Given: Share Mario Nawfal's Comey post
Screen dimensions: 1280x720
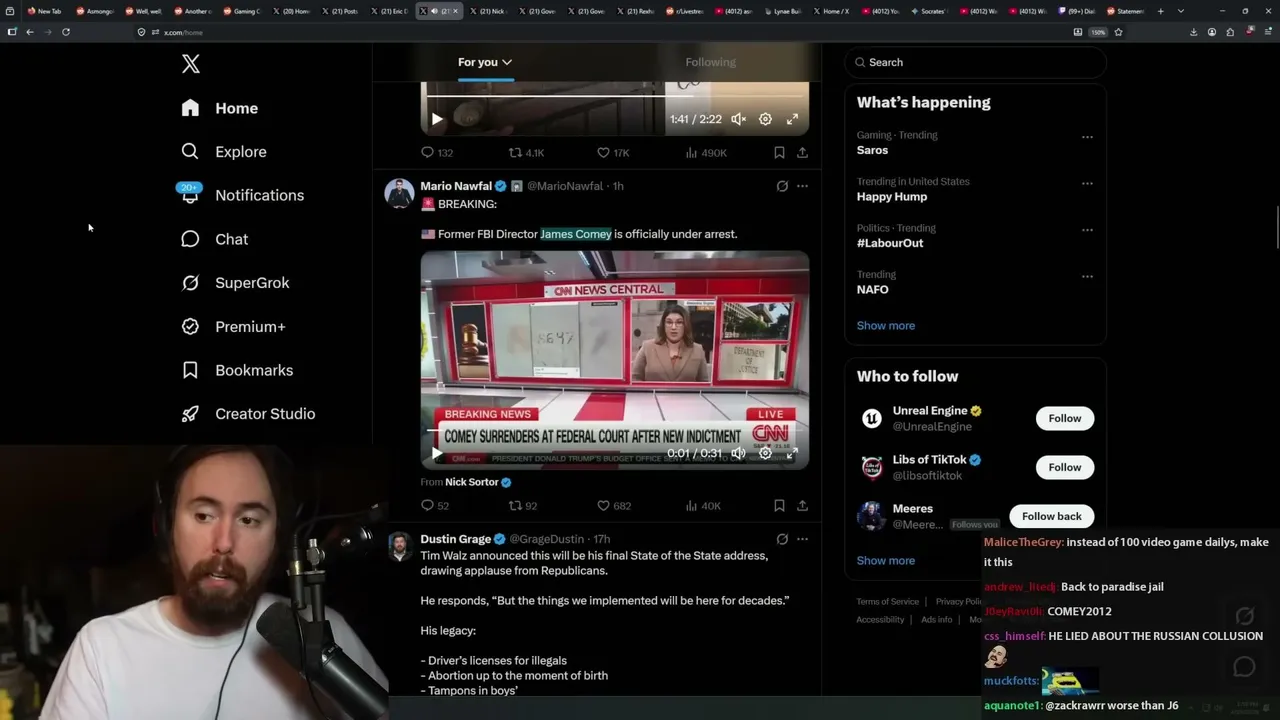Looking at the screenshot, I should [802, 506].
